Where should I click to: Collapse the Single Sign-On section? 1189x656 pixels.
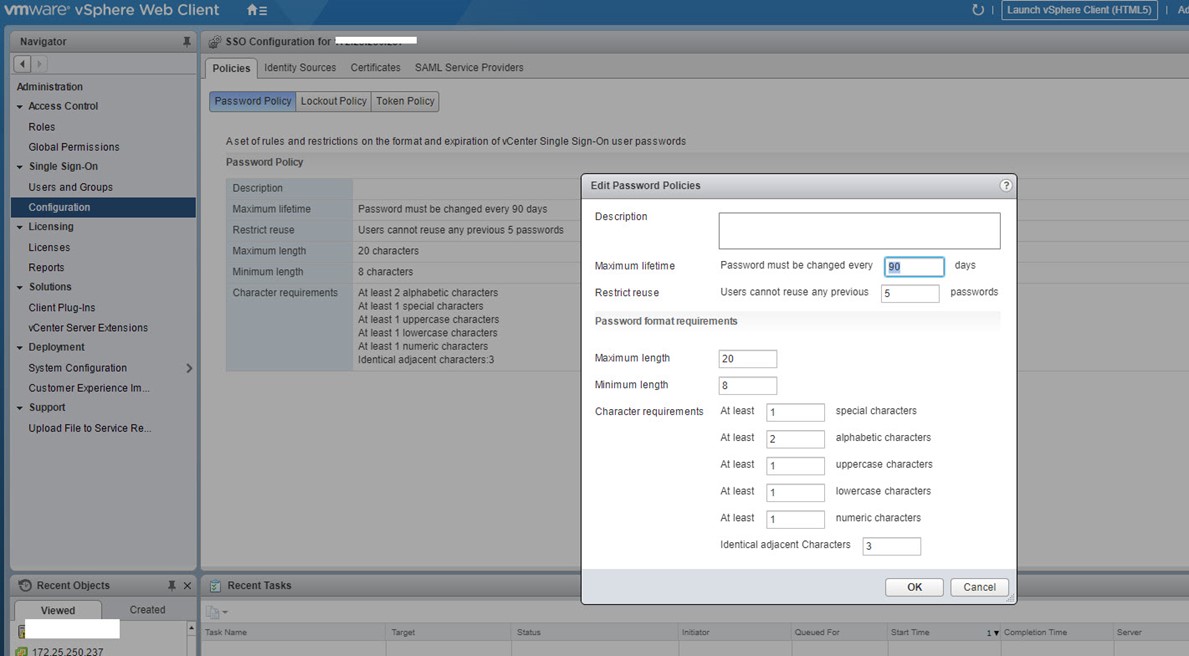pyautogui.click(x=20, y=167)
